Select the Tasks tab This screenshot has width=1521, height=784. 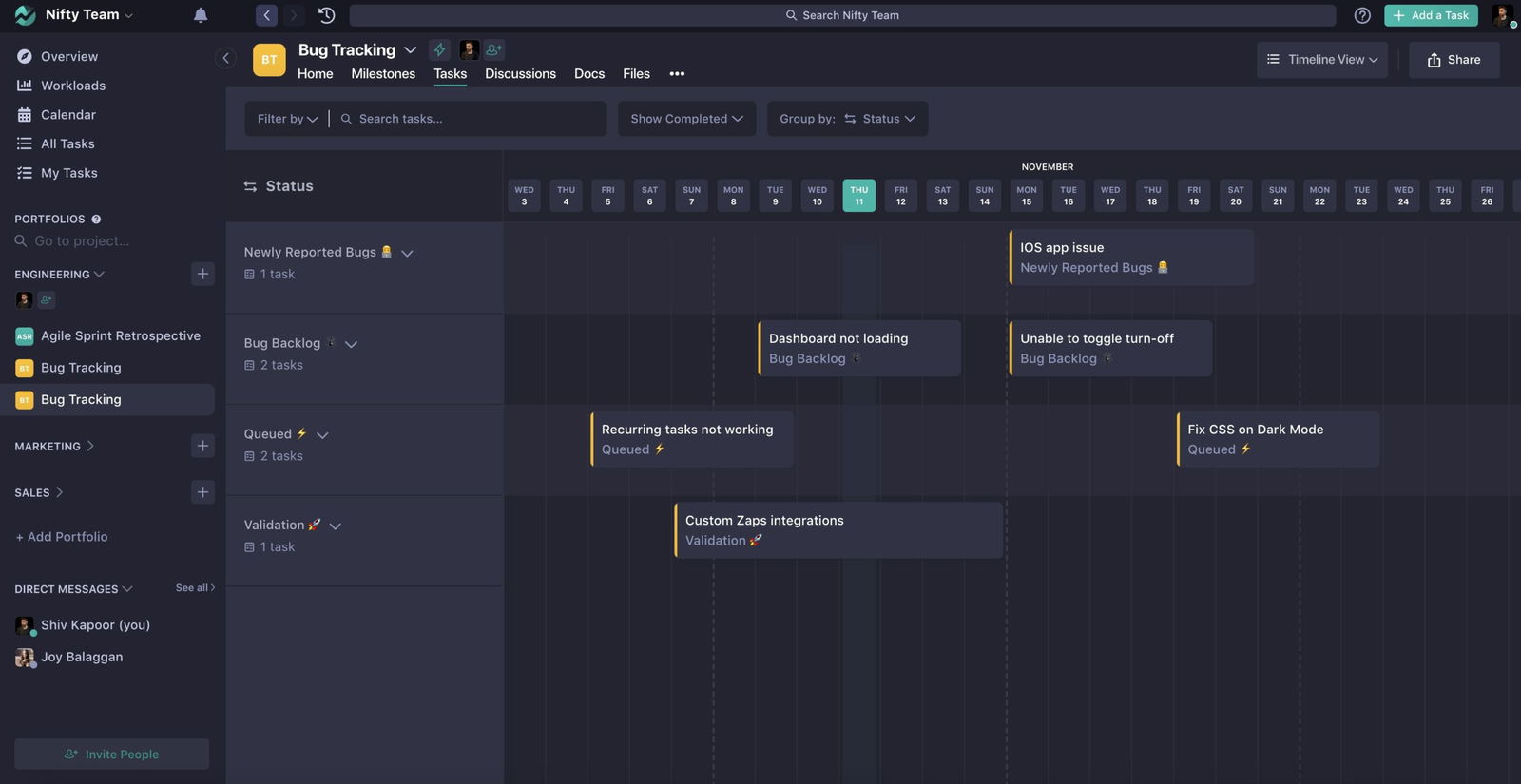point(451,73)
